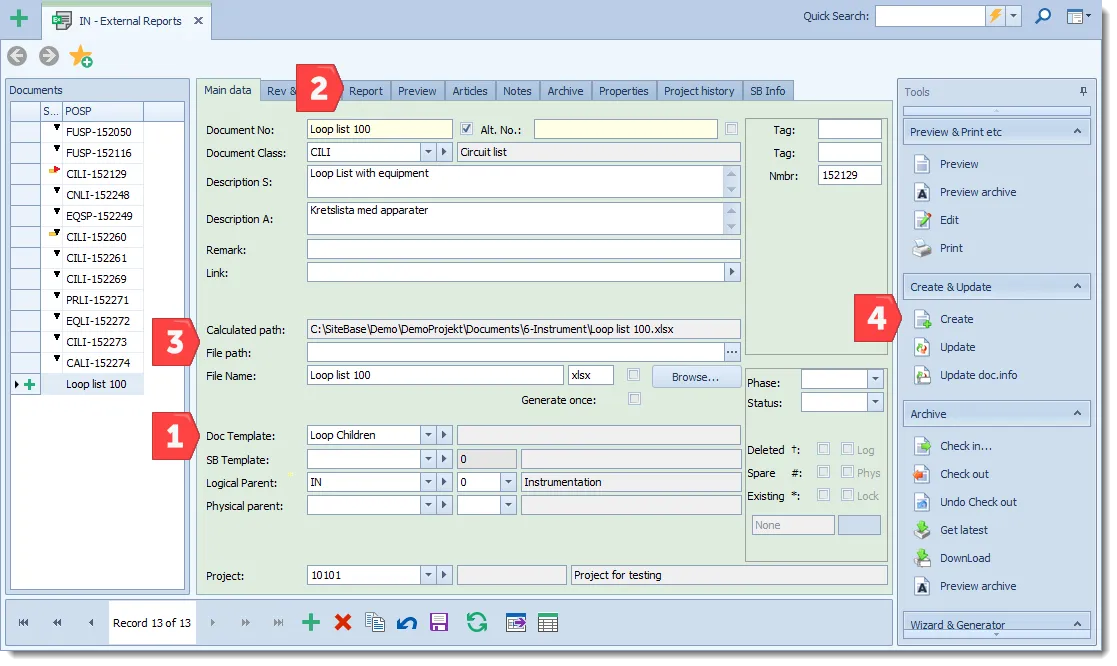The width and height of the screenshot is (1117, 666).
Task: Click the Print tool icon
Action: coord(923,248)
